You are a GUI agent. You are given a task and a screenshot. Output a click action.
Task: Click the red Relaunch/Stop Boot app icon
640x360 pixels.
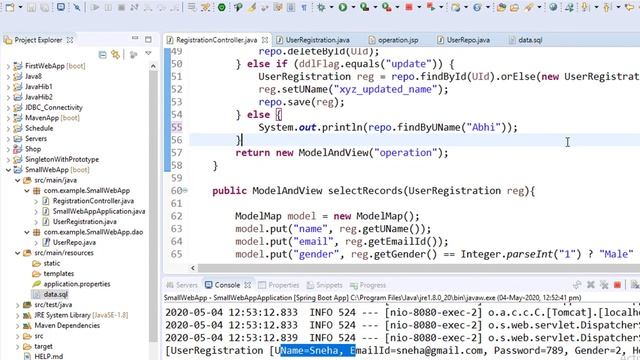[409, 7]
